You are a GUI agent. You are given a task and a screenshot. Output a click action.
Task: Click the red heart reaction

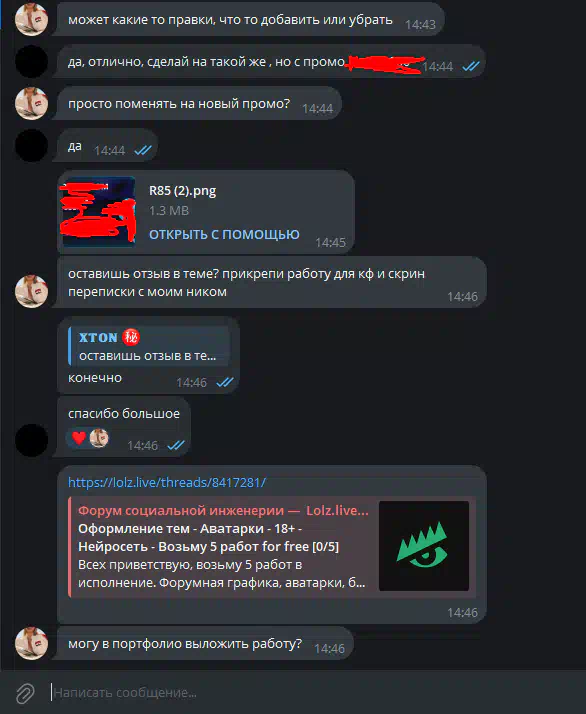click(79, 438)
